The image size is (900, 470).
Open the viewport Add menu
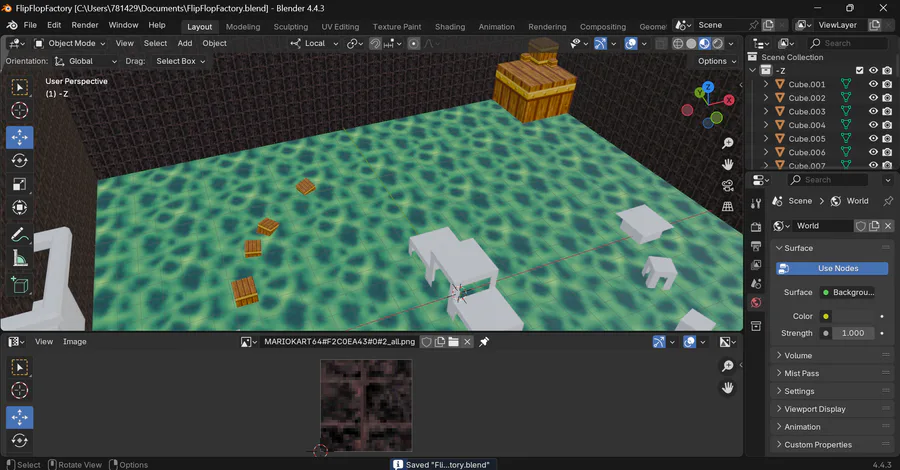pyautogui.click(x=185, y=44)
